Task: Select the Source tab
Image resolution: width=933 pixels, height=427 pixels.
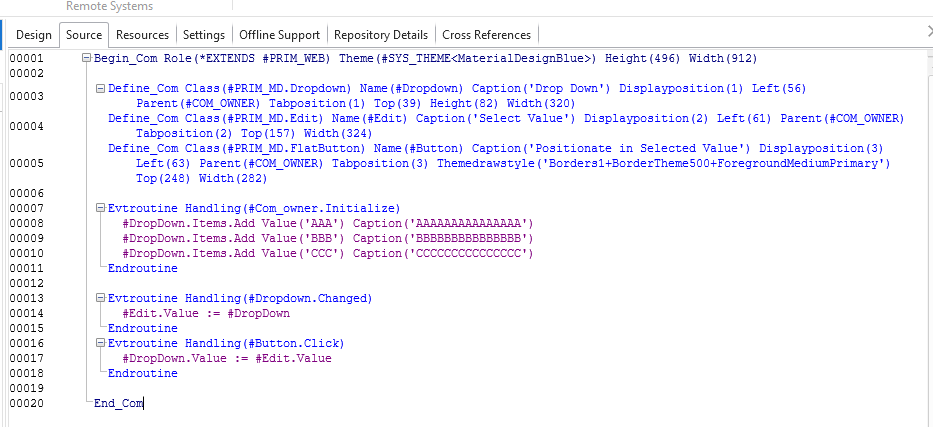Action: click(84, 35)
